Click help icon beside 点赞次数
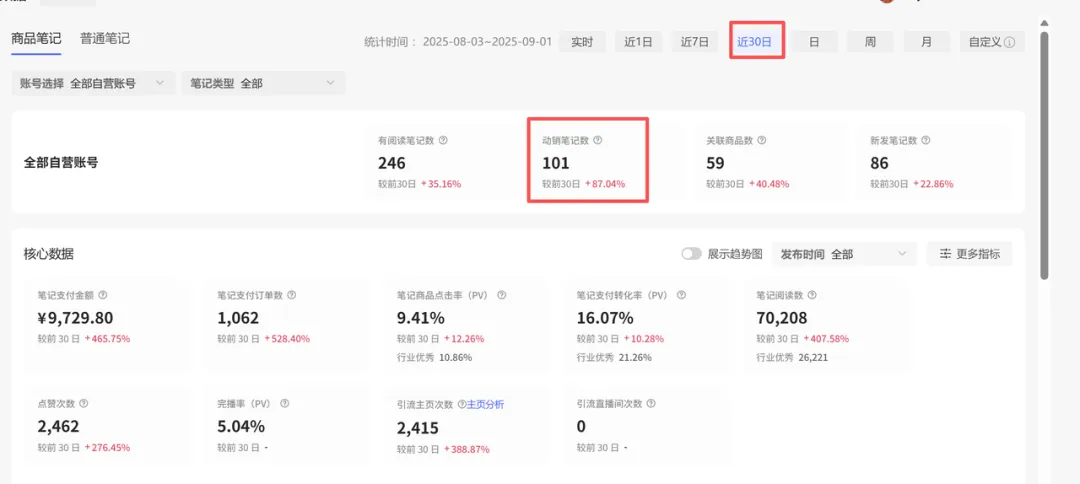 coord(84,404)
